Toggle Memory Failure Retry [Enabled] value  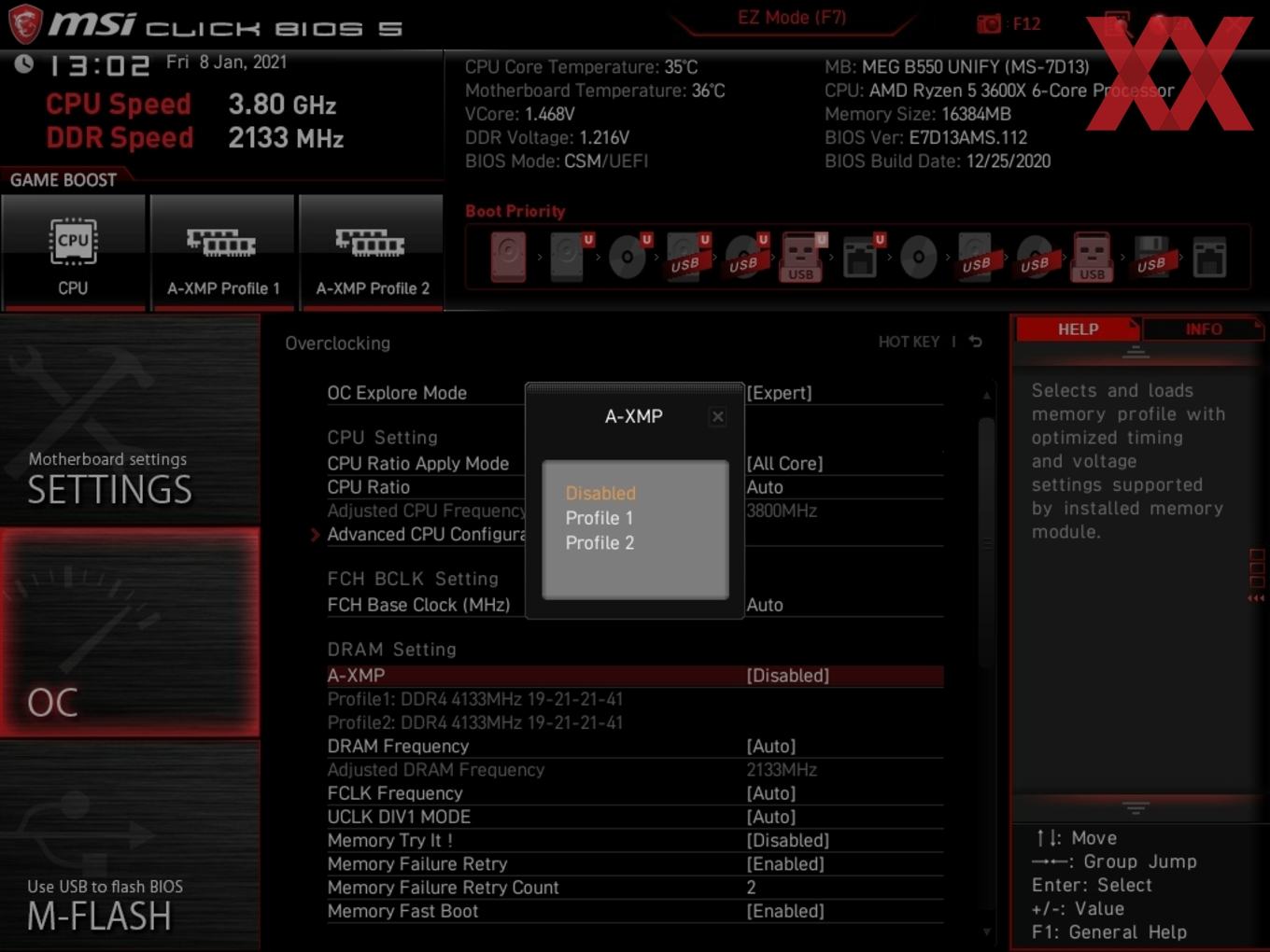pyautogui.click(x=785, y=864)
